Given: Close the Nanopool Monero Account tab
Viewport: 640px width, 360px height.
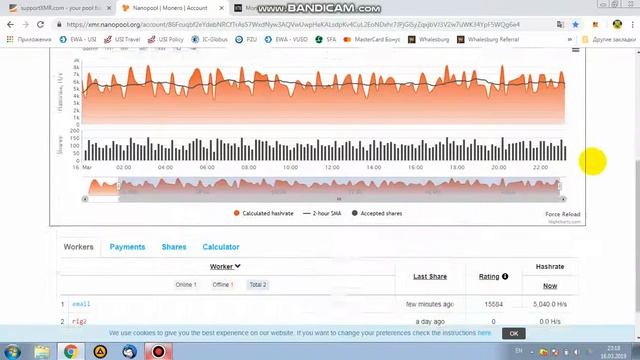Looking at the screenshot, I should coord(222,8).
